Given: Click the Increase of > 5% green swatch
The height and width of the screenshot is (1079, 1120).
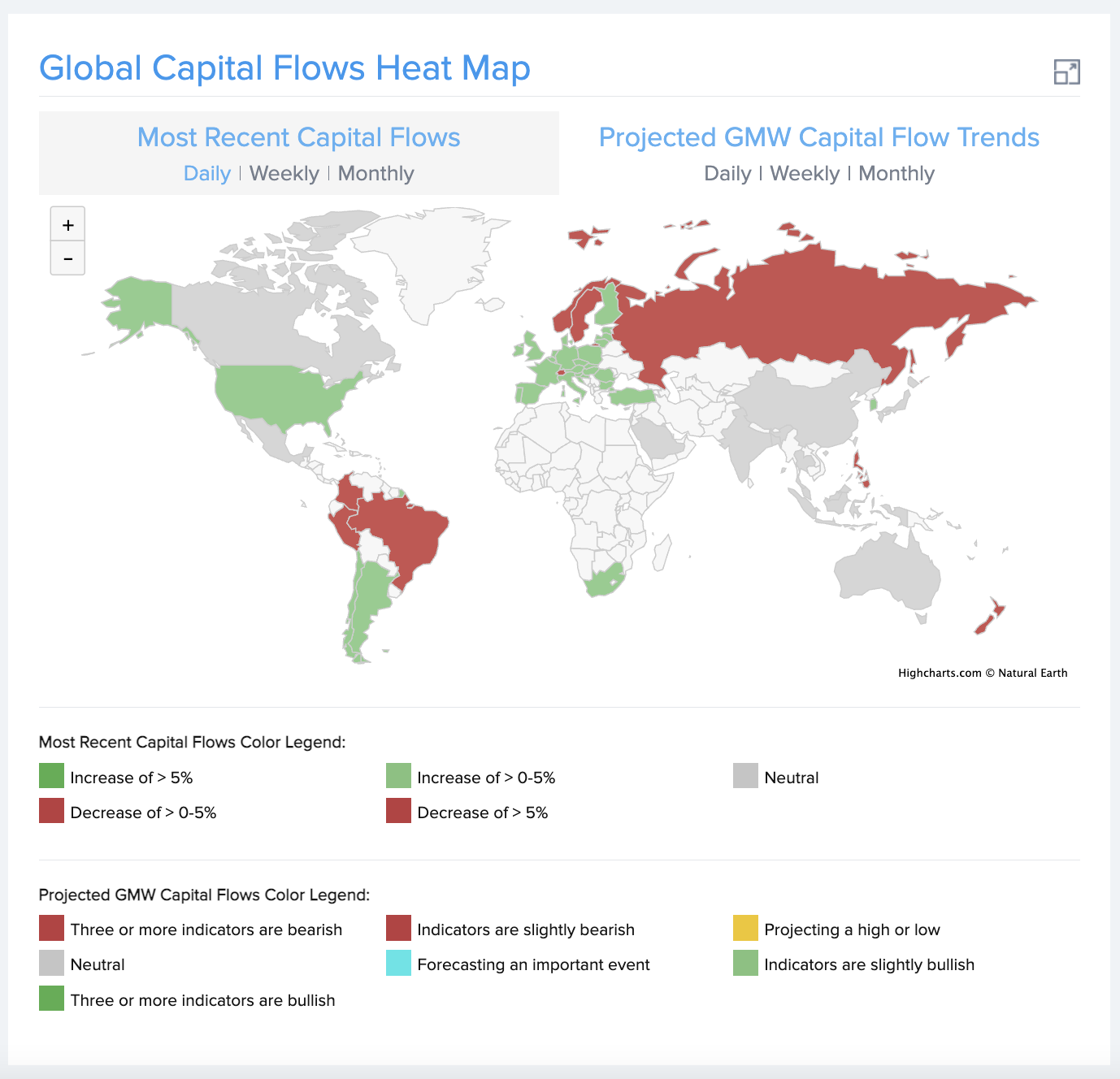Looking at the screenshot, I should coord(50,776).
